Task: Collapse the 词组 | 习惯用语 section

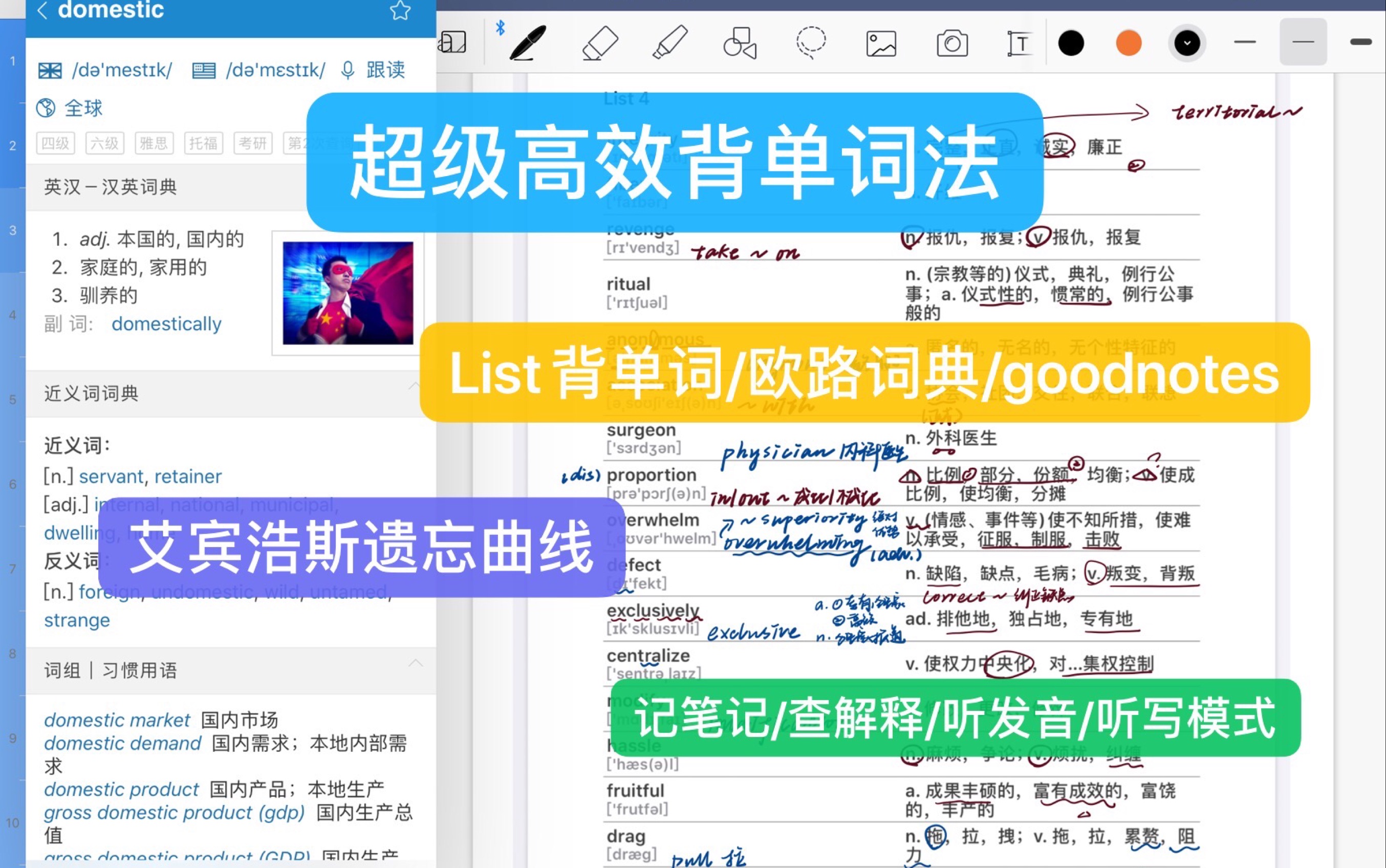Action: click(416, 664)
